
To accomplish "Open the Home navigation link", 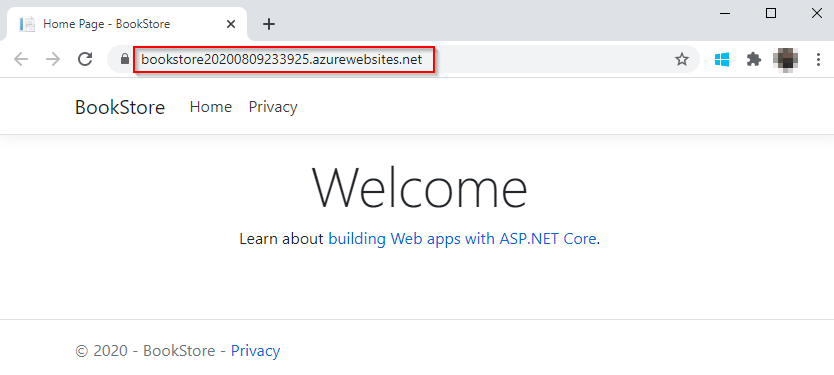I will click(211, 107).
